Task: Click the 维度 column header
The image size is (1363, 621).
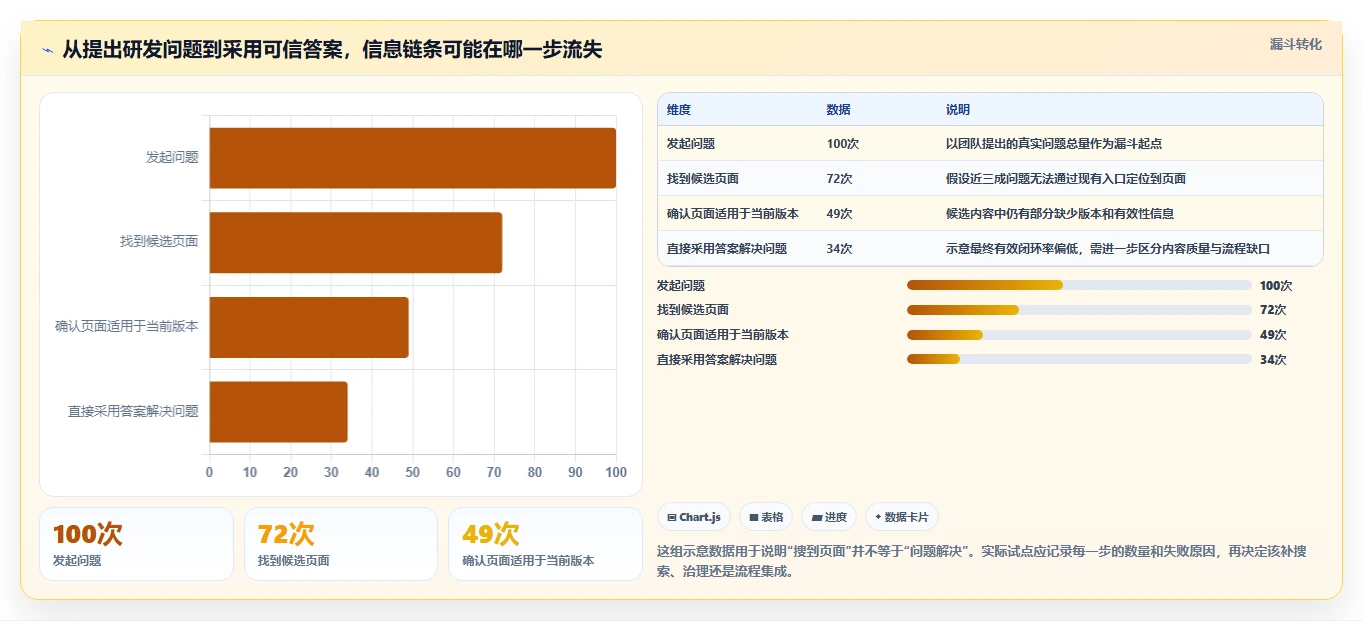Action: 679,110
